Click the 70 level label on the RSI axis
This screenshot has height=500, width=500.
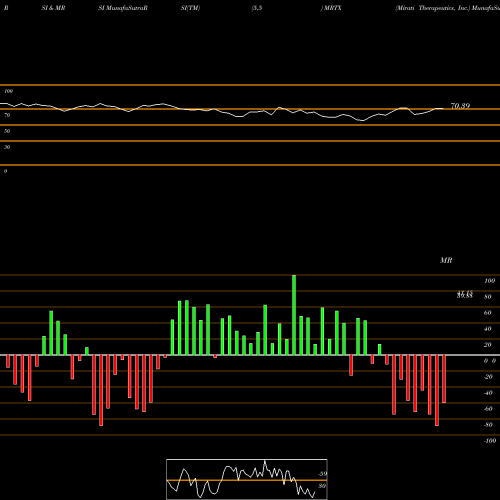point(7,115)
